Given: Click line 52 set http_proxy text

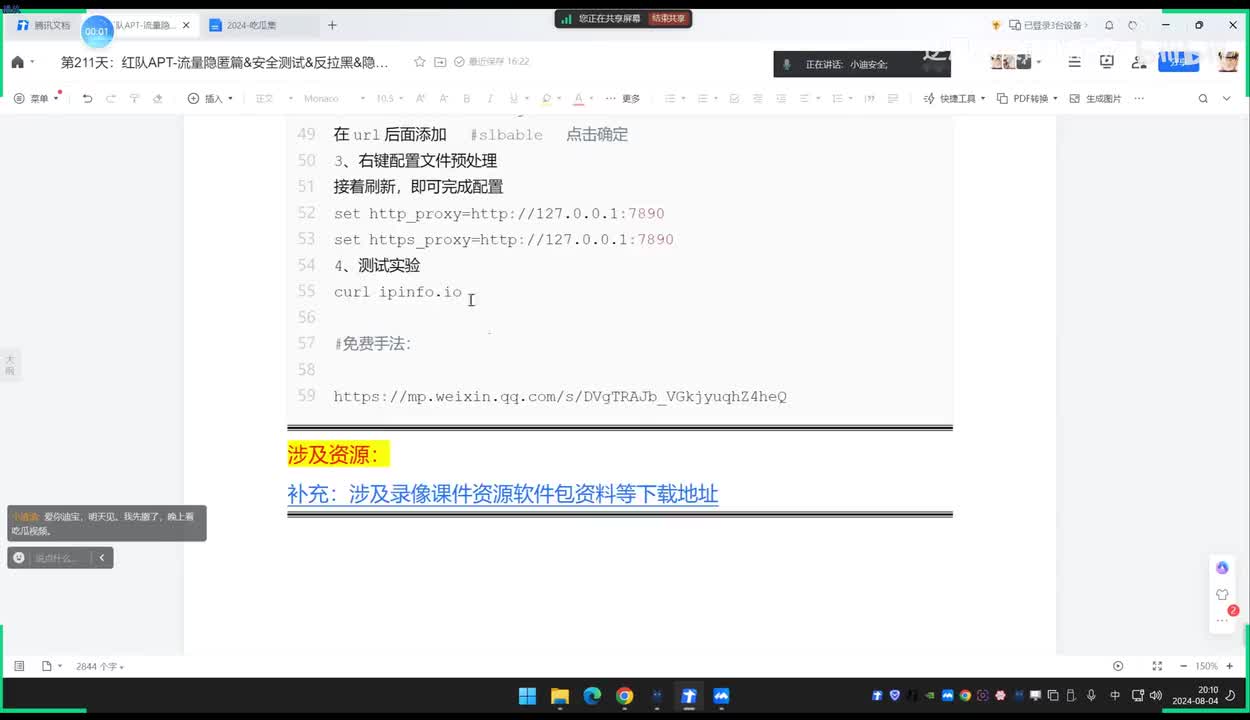Looking at the screenshot, I should [499, 214].
